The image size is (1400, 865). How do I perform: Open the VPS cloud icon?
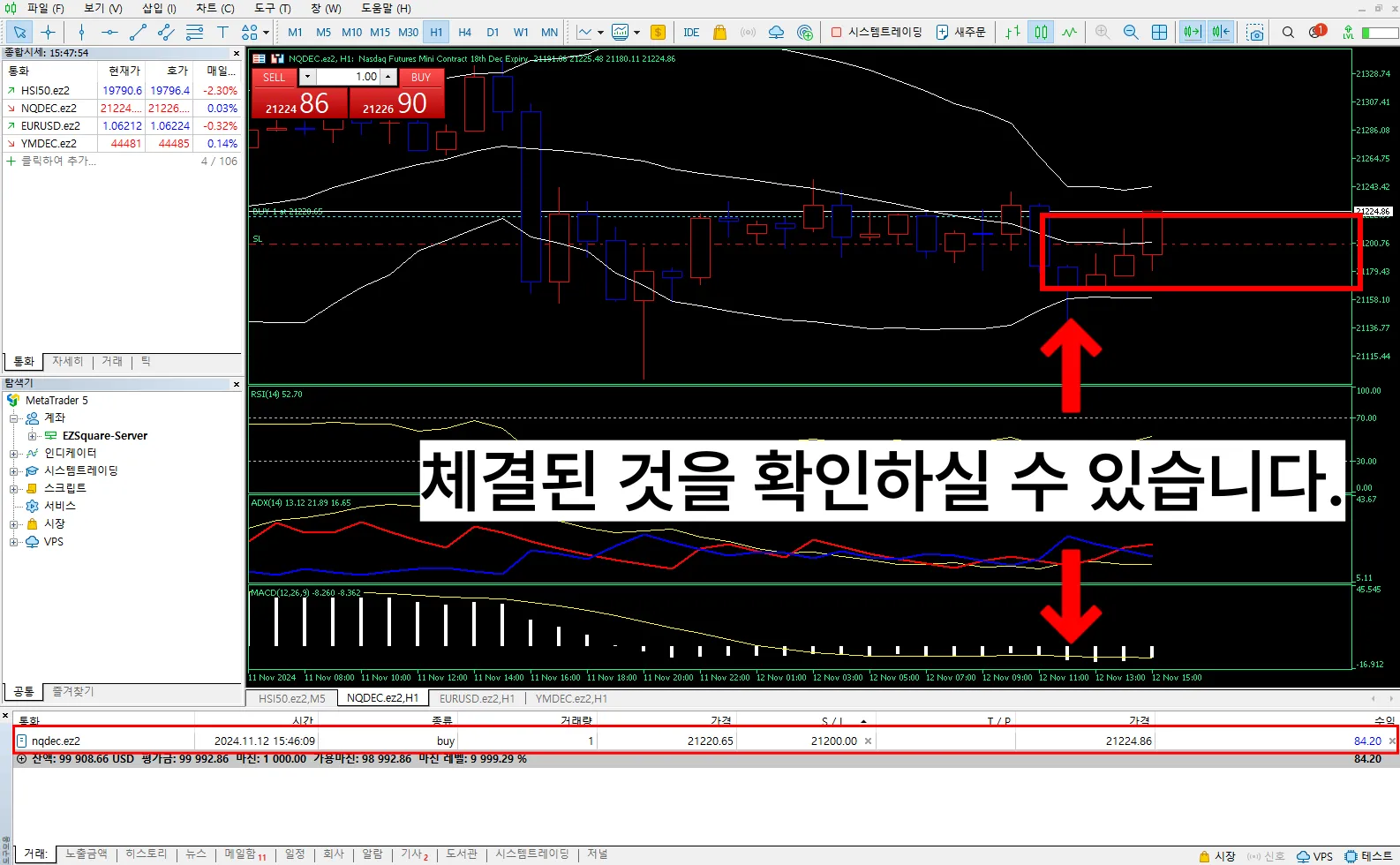(776, 32)
